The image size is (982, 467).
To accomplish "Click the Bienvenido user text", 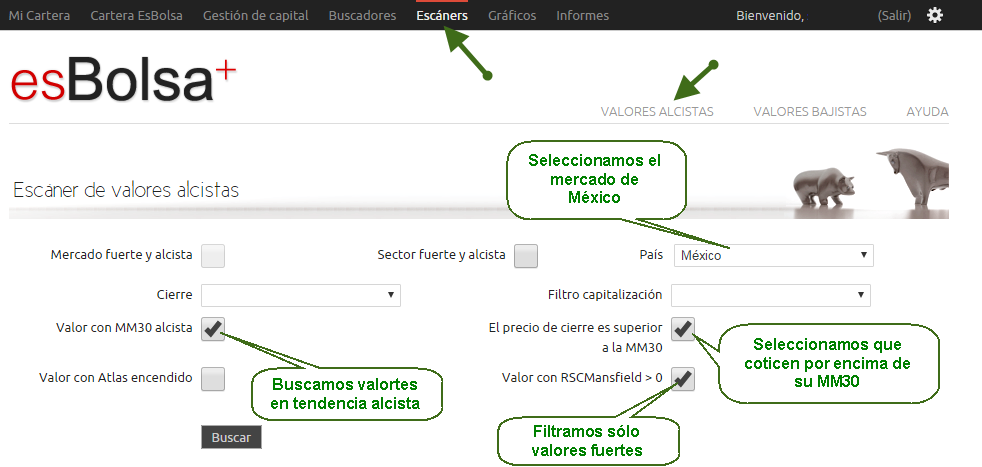I will point(770,16).
